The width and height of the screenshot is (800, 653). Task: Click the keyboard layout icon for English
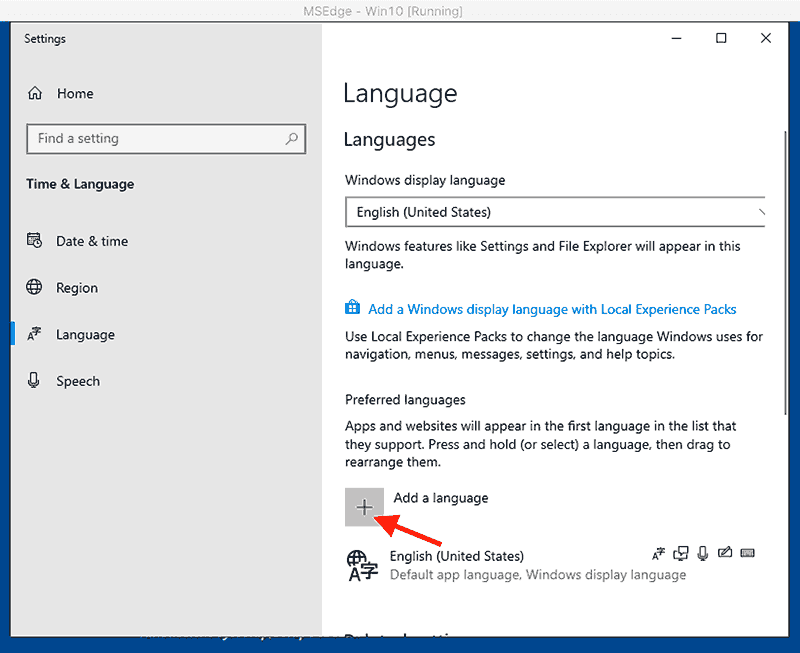click(748, 553)
